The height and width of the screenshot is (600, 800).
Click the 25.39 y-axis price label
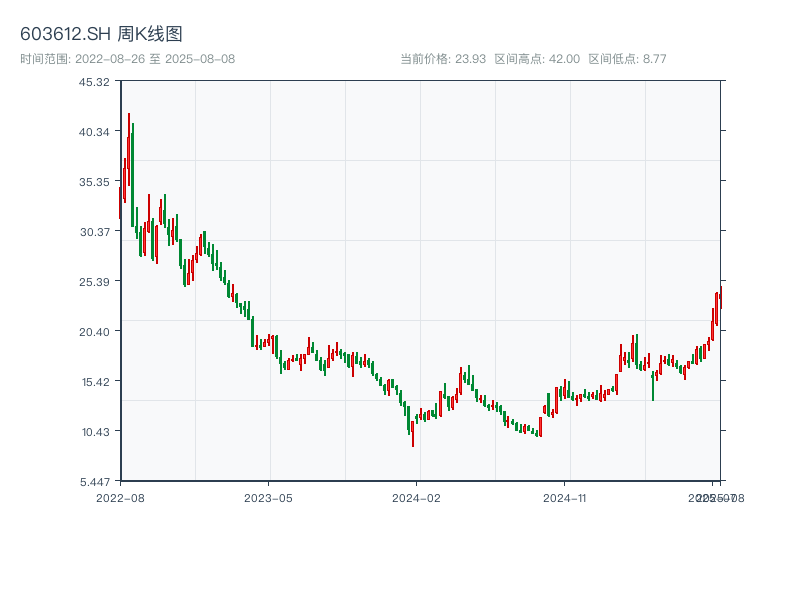coord(95,281)
